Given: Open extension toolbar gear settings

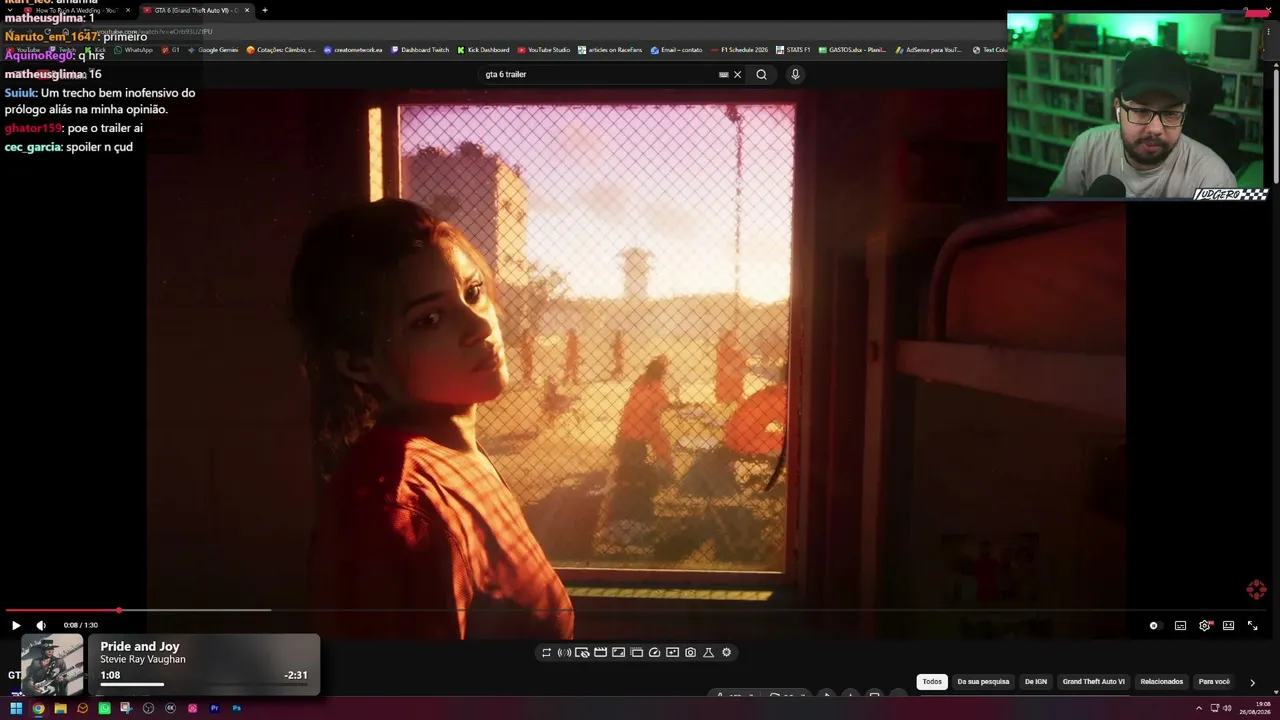Looking at the screenshot, I should click(726, 652).
